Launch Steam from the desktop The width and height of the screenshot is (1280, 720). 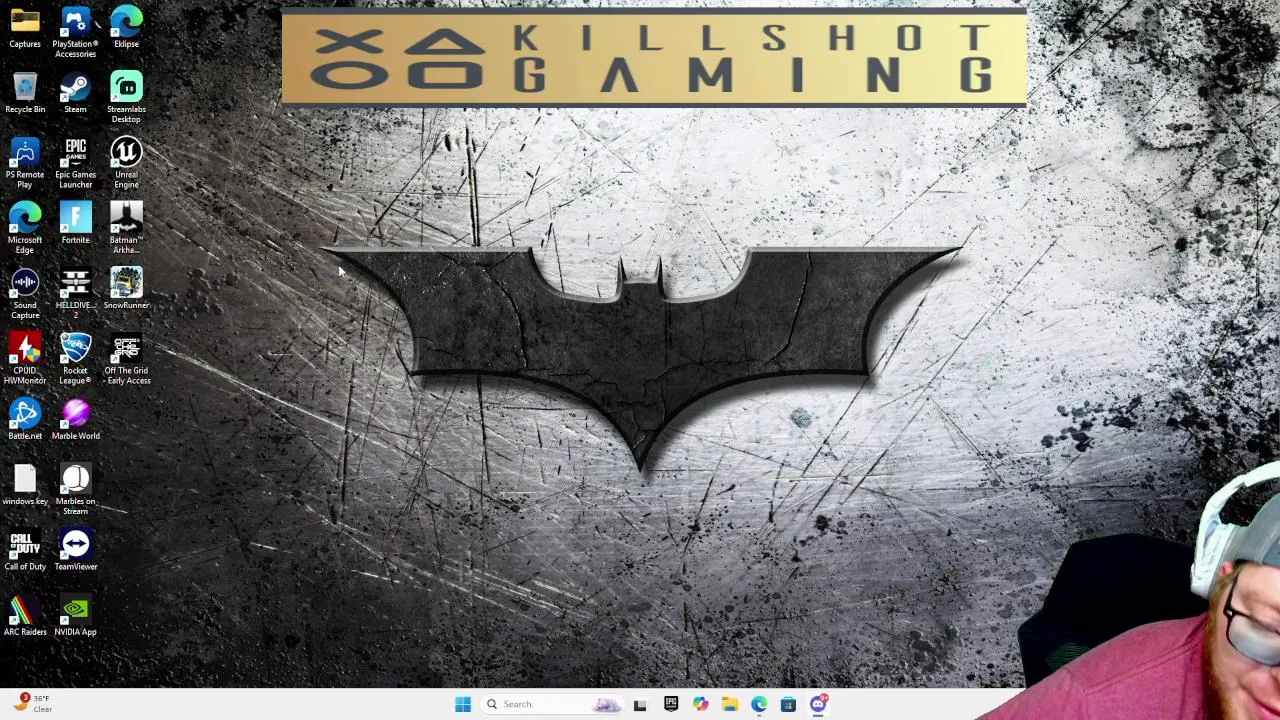pos(75,92)
